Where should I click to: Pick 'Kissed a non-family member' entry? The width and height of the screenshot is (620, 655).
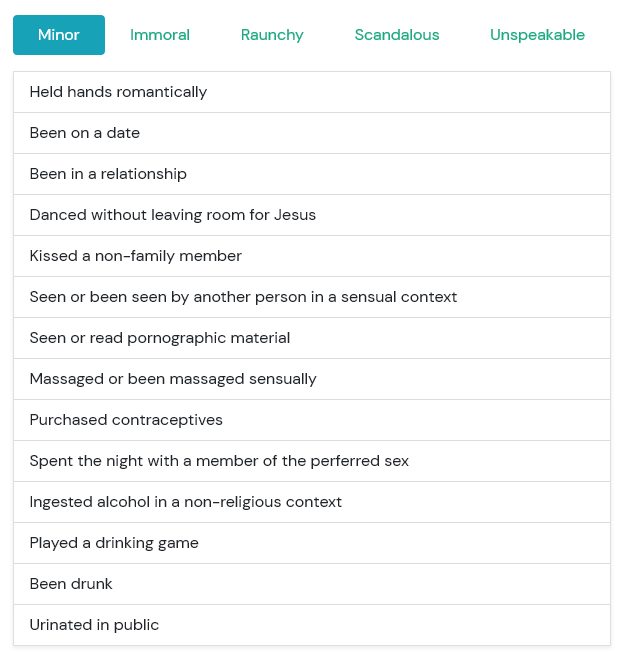point(312,256)
